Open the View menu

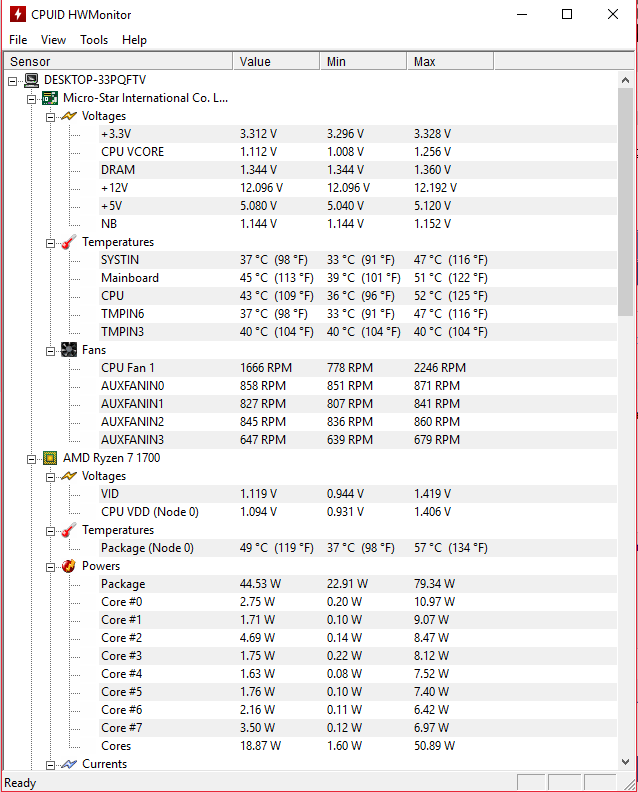pyautogui.click(x=54, y=40)
